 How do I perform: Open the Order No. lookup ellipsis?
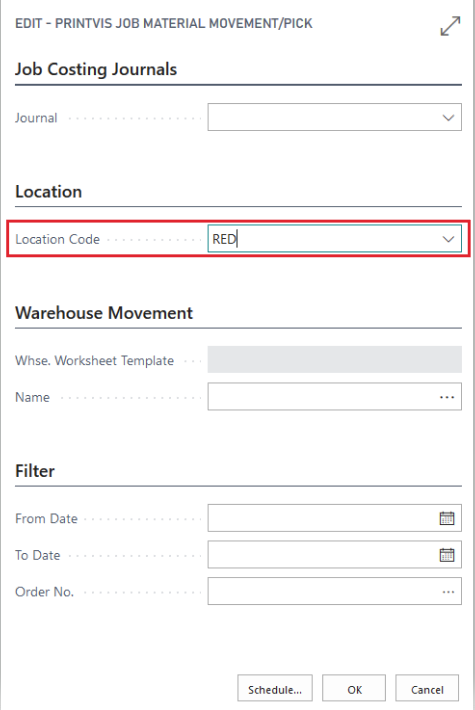click(448, 592)
